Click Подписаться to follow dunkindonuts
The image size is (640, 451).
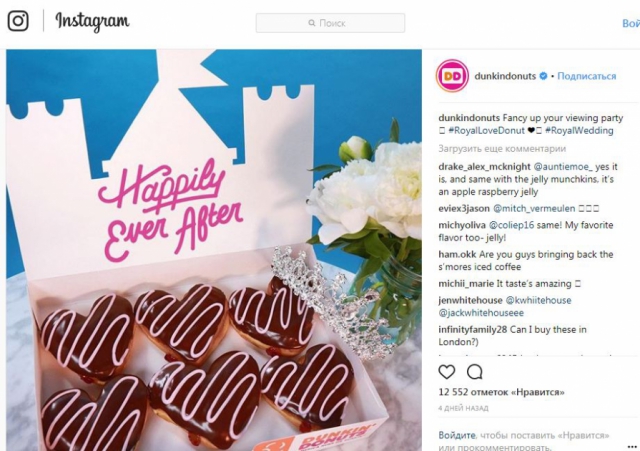(x=587, y=76)
